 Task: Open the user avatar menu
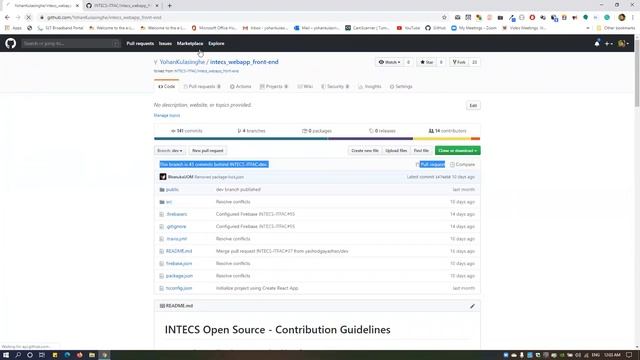point(623,43)
